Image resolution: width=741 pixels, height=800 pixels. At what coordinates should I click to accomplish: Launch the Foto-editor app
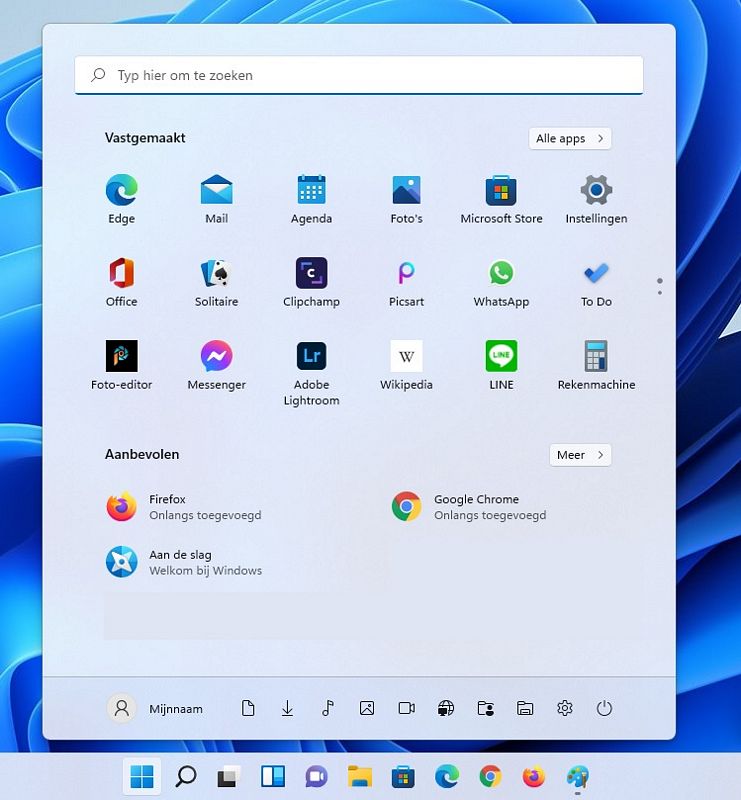click(121, 365)
